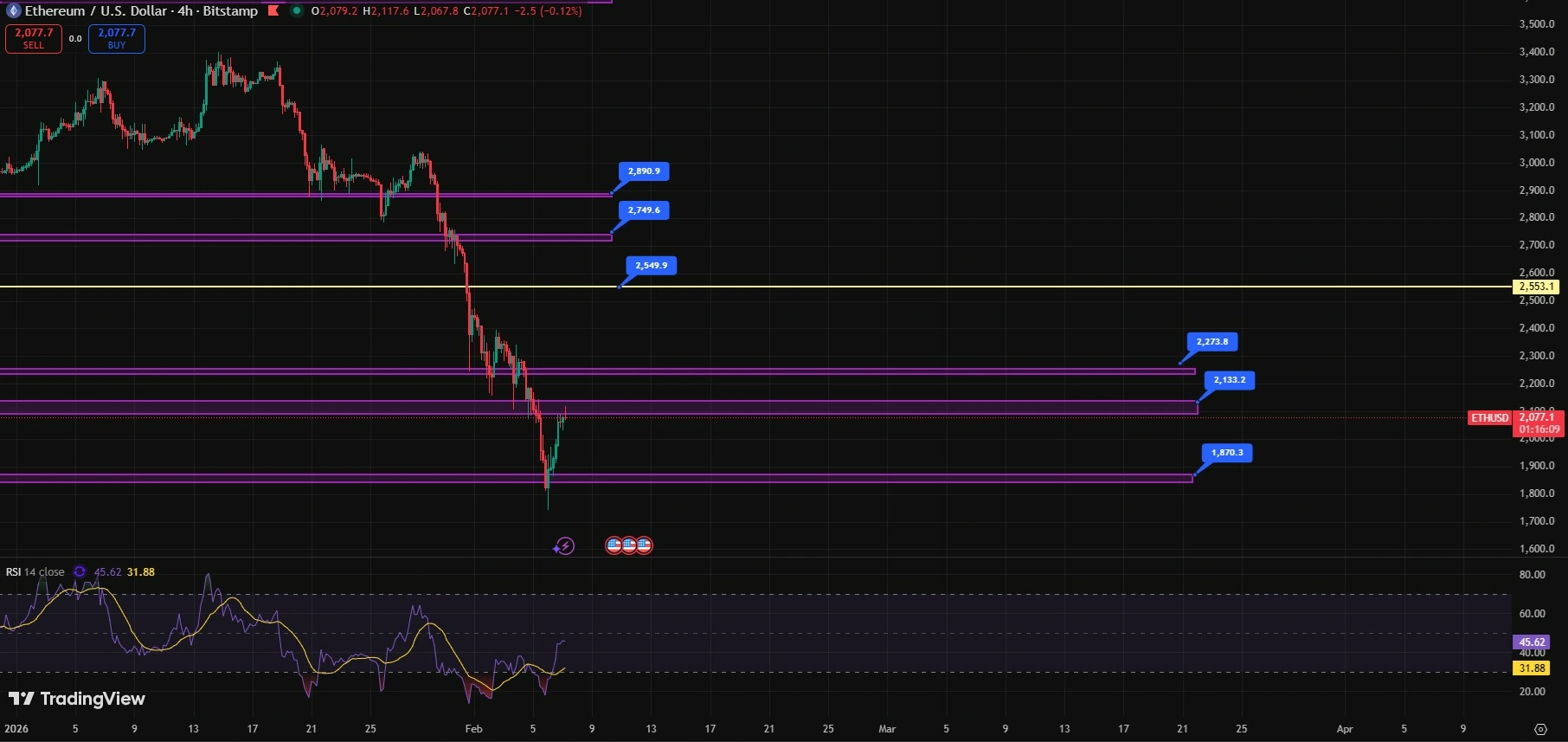Image resolution: width=1568 pixels, height=742 pixels.
Task: Click the Feb label on time axis
Action: point(473,729)
